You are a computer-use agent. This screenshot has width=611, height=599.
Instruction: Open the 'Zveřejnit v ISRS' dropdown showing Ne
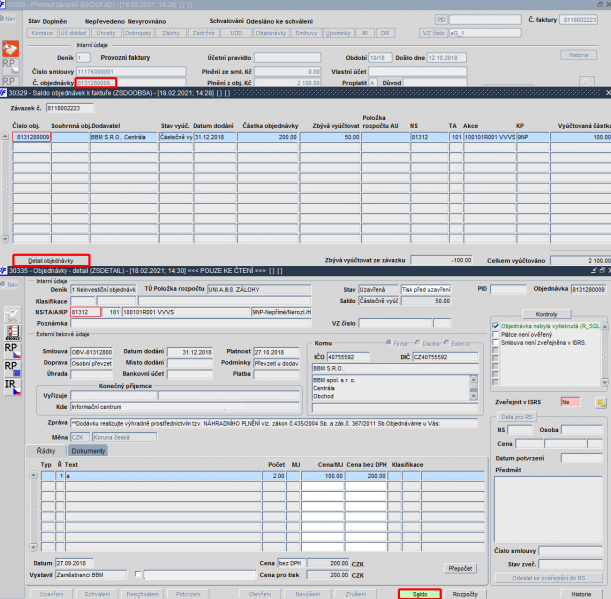click(x=571, y=401)
